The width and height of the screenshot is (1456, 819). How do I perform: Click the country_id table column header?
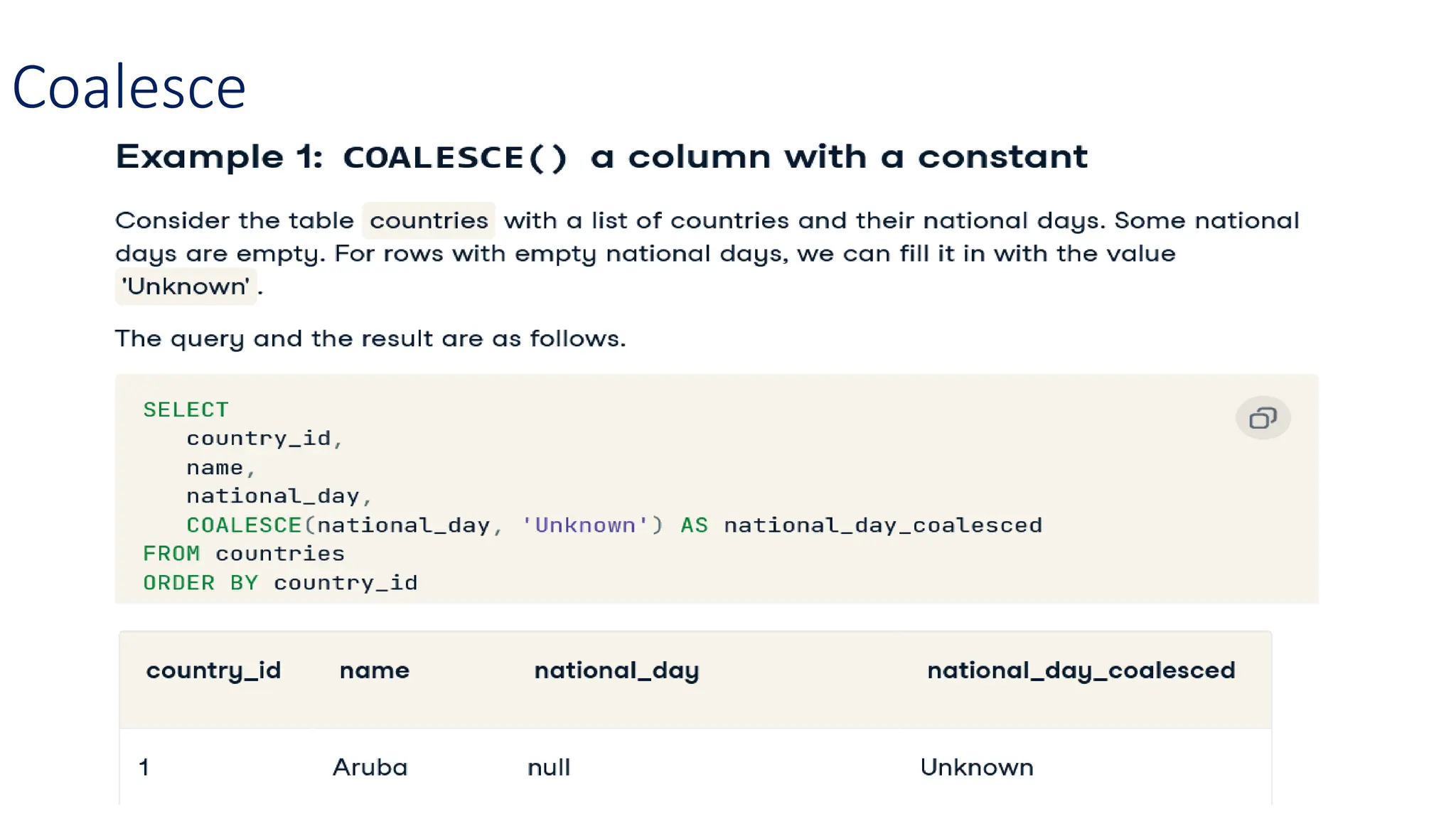coord(213,670)
